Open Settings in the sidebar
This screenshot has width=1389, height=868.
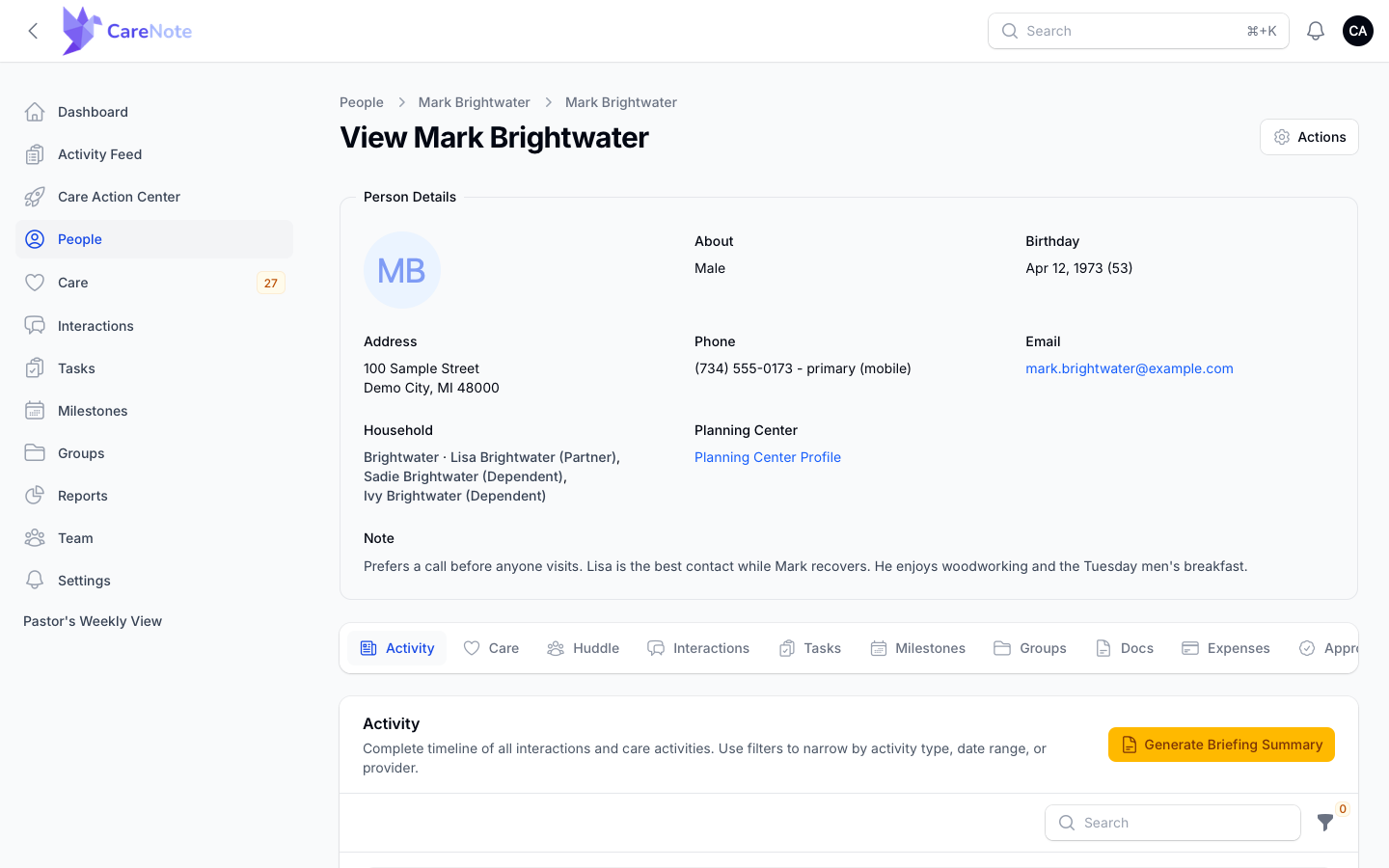click(154, 581)
